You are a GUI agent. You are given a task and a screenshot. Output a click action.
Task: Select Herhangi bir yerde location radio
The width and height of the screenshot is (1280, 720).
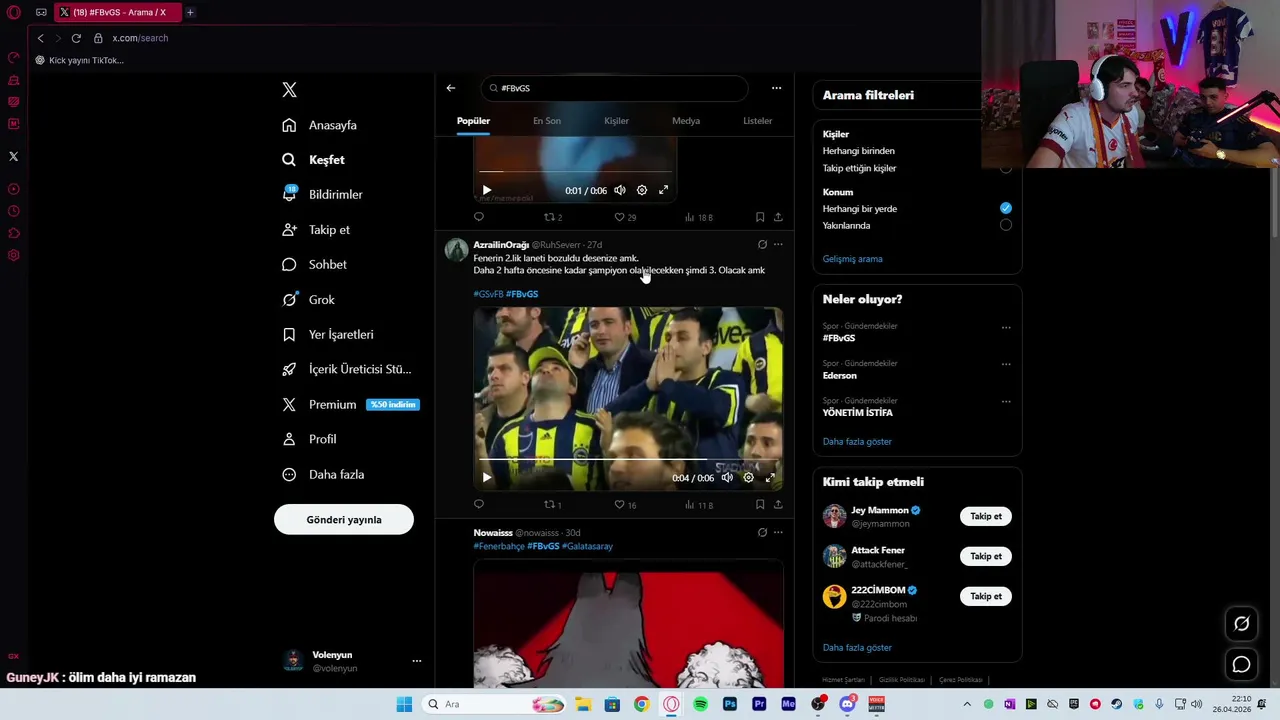coord(1006,208)
